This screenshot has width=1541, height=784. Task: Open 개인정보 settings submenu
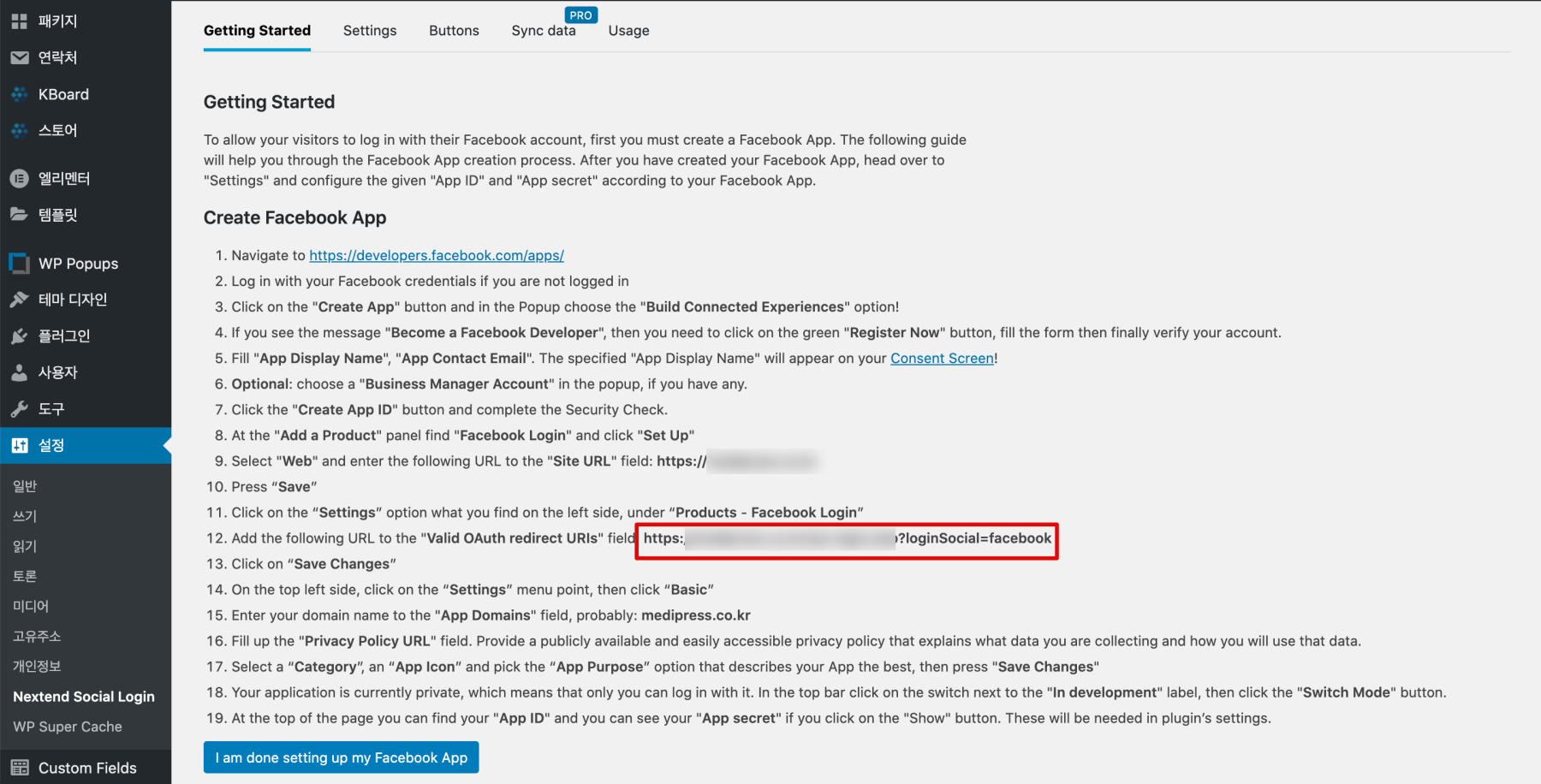tap(37, 666)
